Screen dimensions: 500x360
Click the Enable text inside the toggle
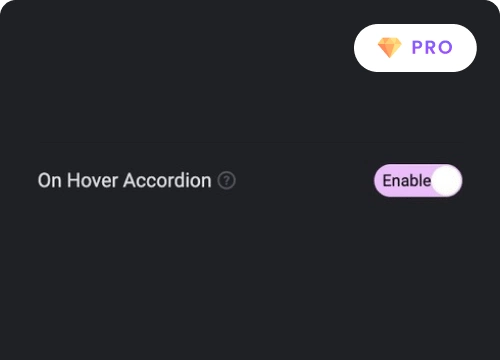tap(407, 181)
